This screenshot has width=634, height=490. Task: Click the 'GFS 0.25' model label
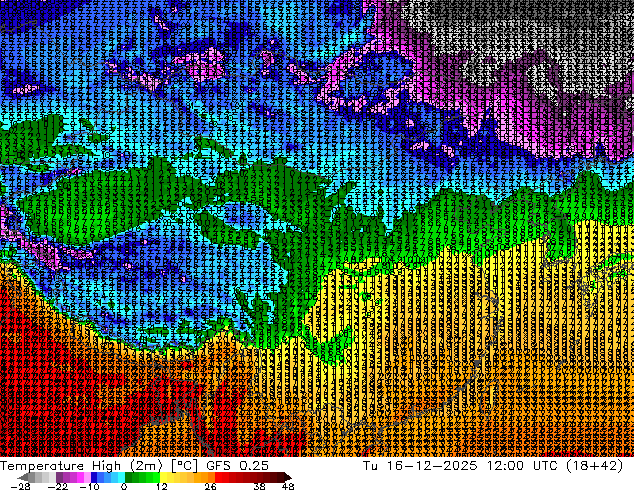point(237,466)
